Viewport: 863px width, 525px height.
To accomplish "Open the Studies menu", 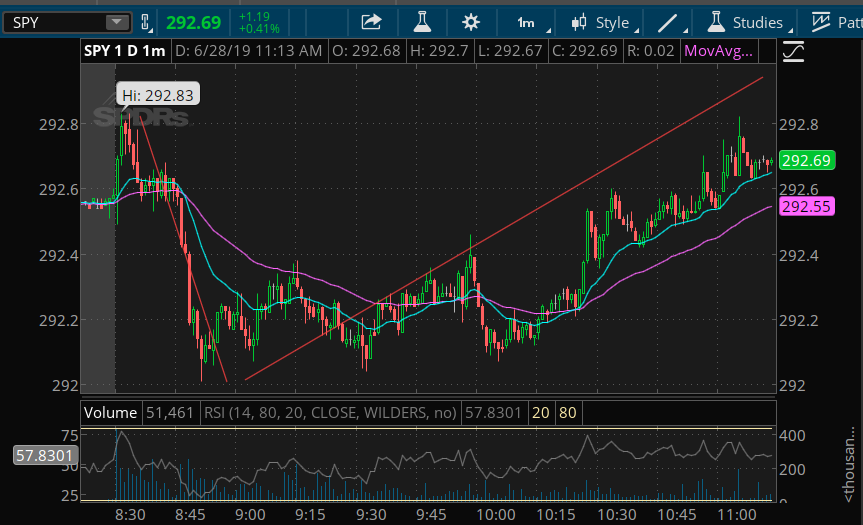I will tap(757, 23).
